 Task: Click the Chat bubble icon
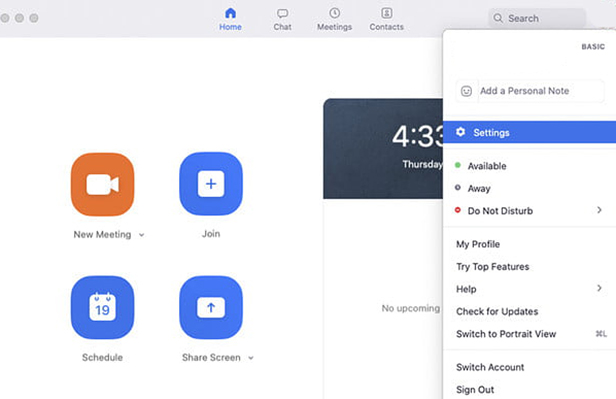(282, 13)
